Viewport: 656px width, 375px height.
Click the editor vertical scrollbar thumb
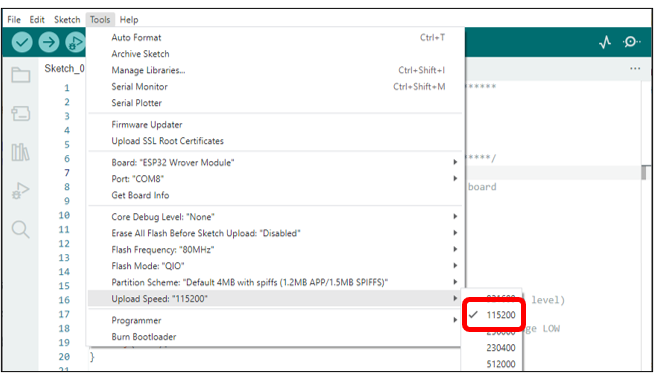tap(645, 173)
